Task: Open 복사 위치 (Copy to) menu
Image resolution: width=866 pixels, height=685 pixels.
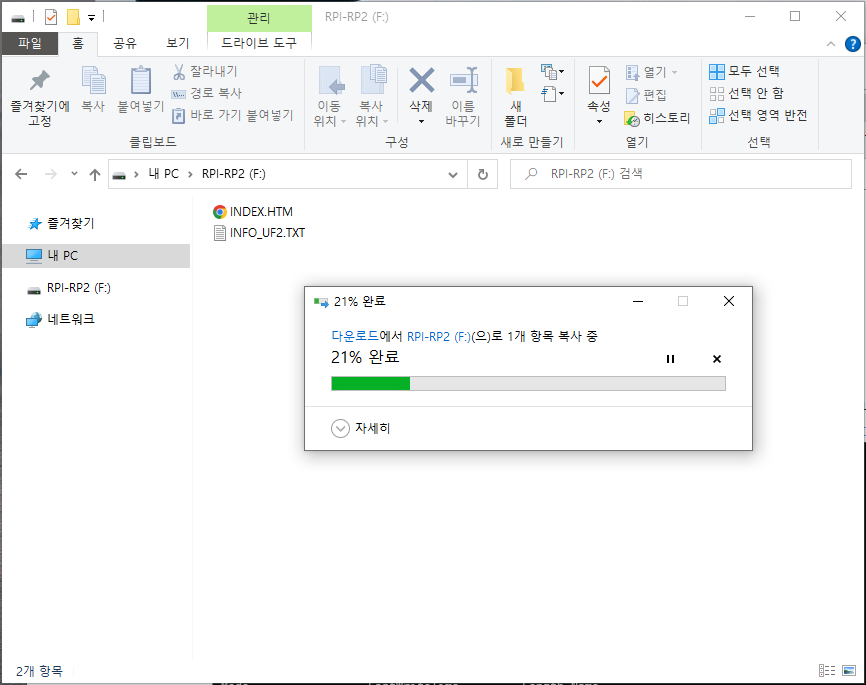Action: point(372,97)
